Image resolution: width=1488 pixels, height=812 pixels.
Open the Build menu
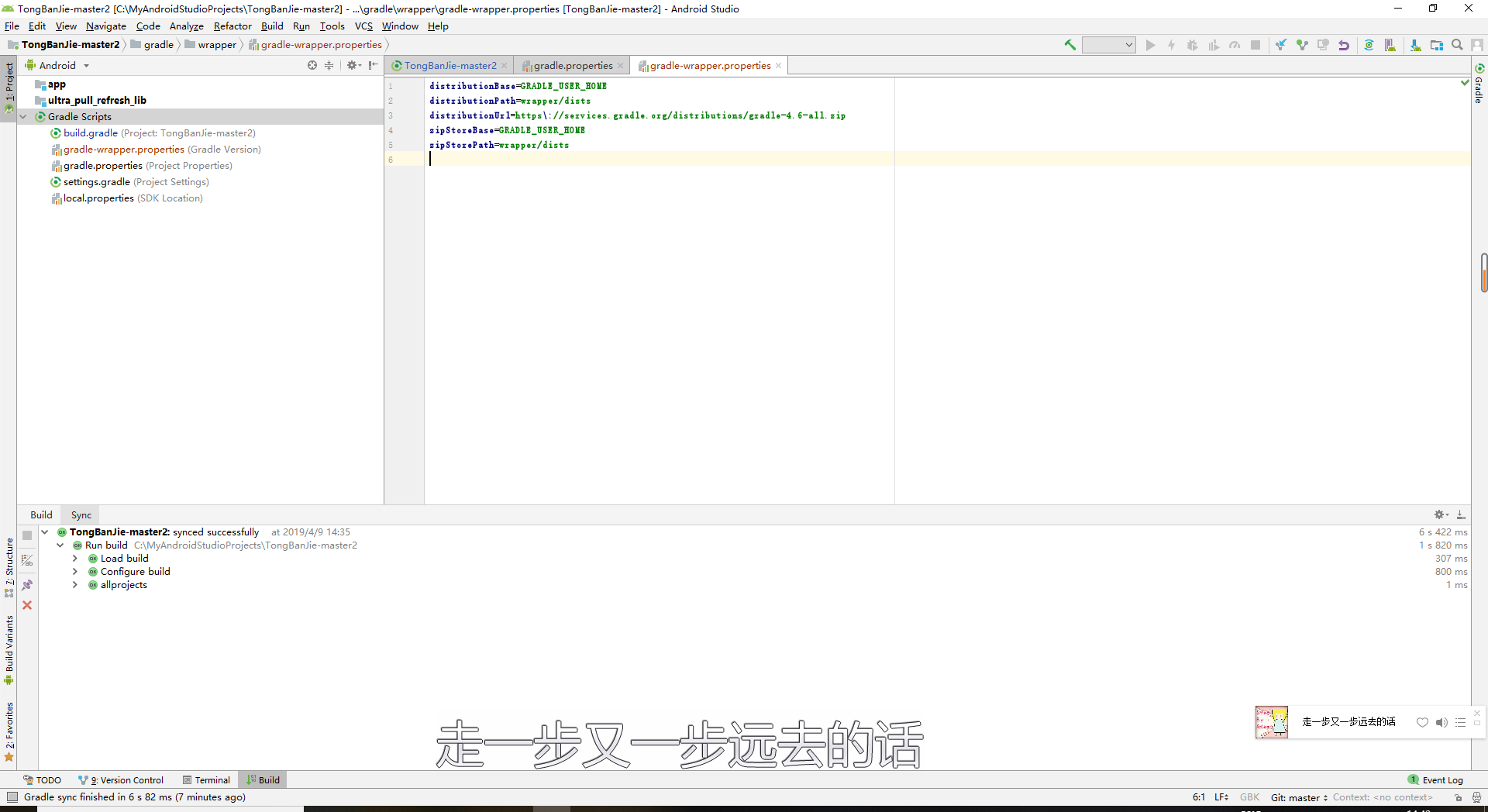click(272, 26)
